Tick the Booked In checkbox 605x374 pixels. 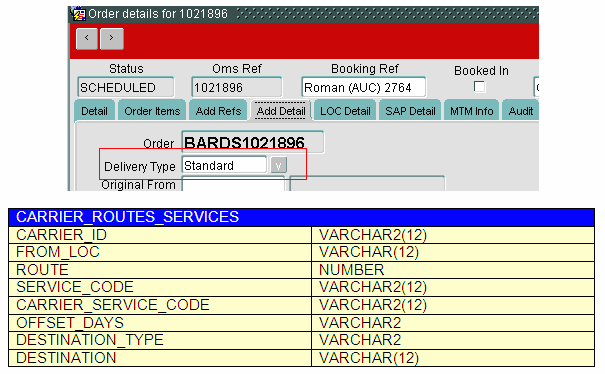tap(479, 86)
